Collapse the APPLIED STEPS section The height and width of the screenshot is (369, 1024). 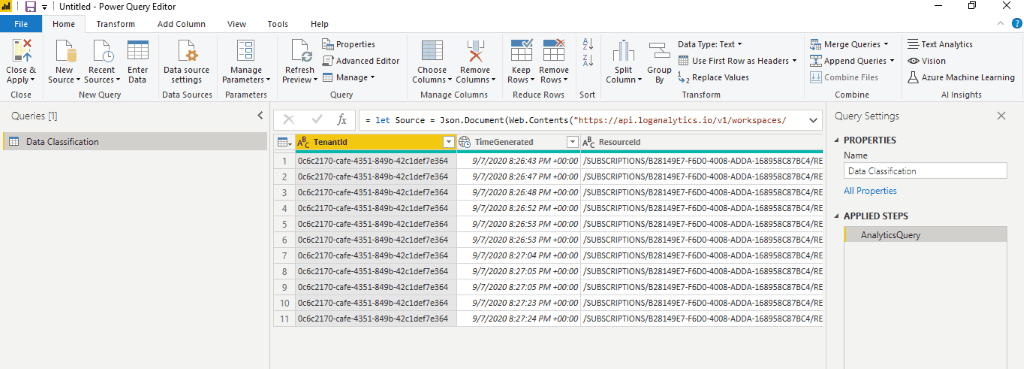tap(837, 216)
